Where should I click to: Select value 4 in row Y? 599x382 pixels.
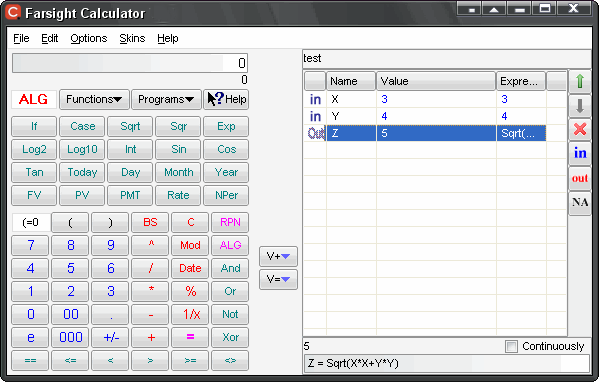coord(436,116)
